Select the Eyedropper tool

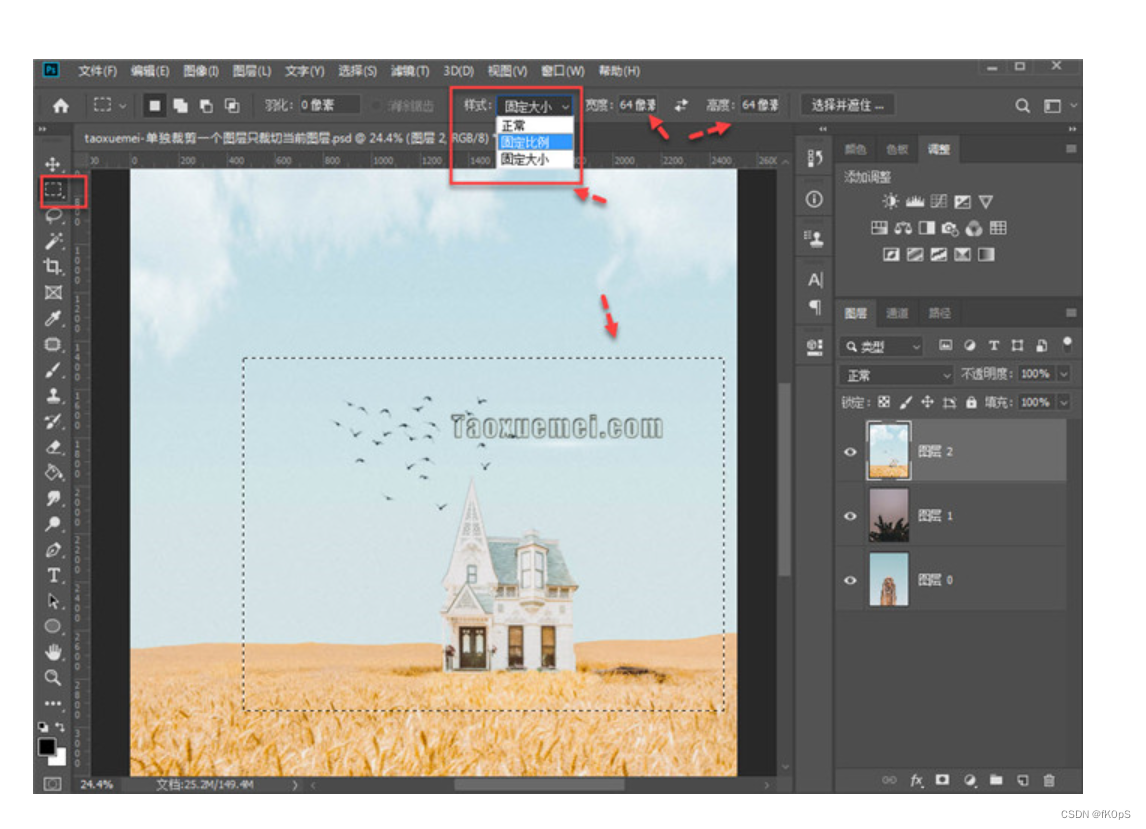(x=53, y=318)
